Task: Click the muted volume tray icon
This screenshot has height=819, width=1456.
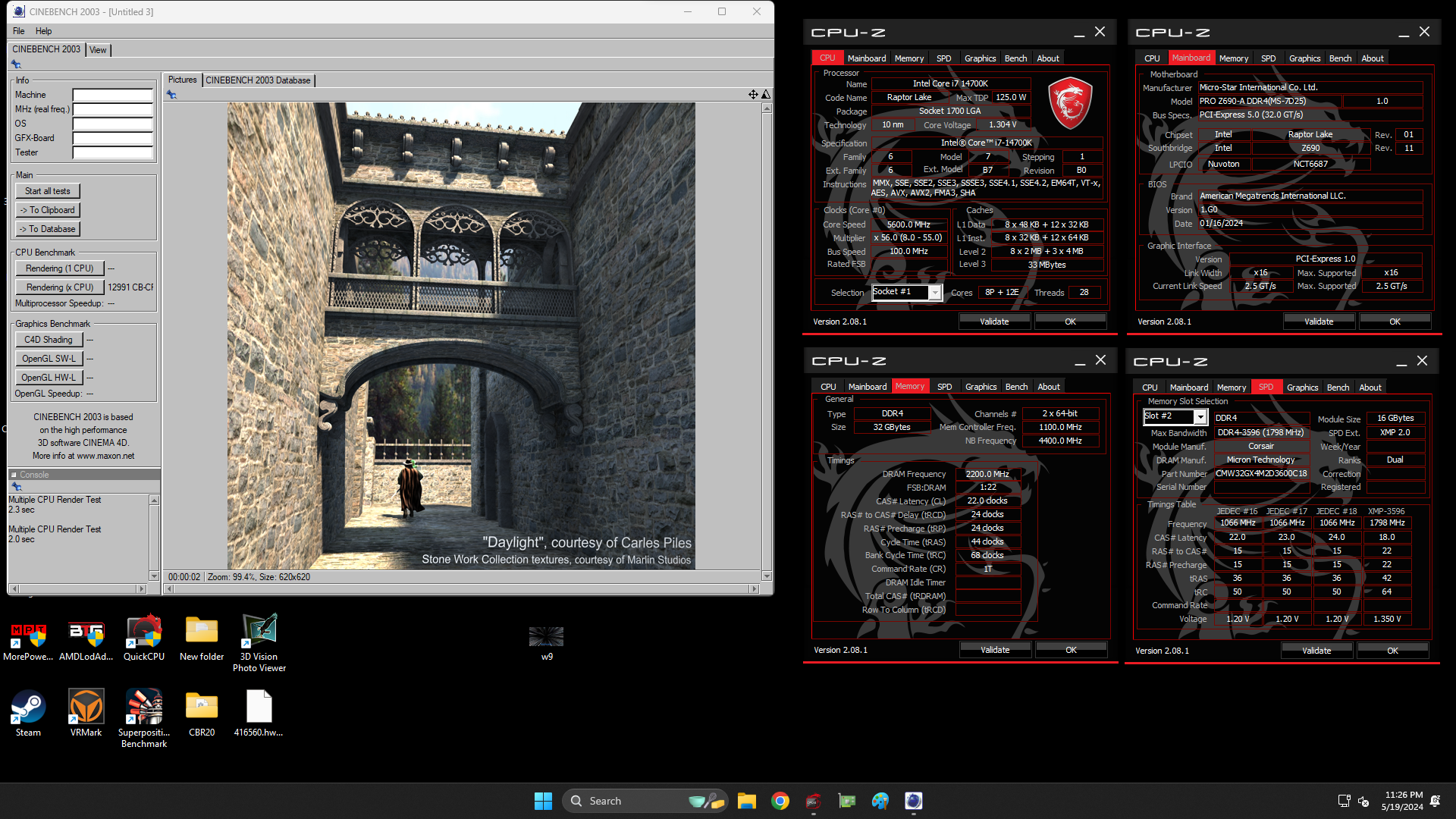Action: [x=1363, y=801]
